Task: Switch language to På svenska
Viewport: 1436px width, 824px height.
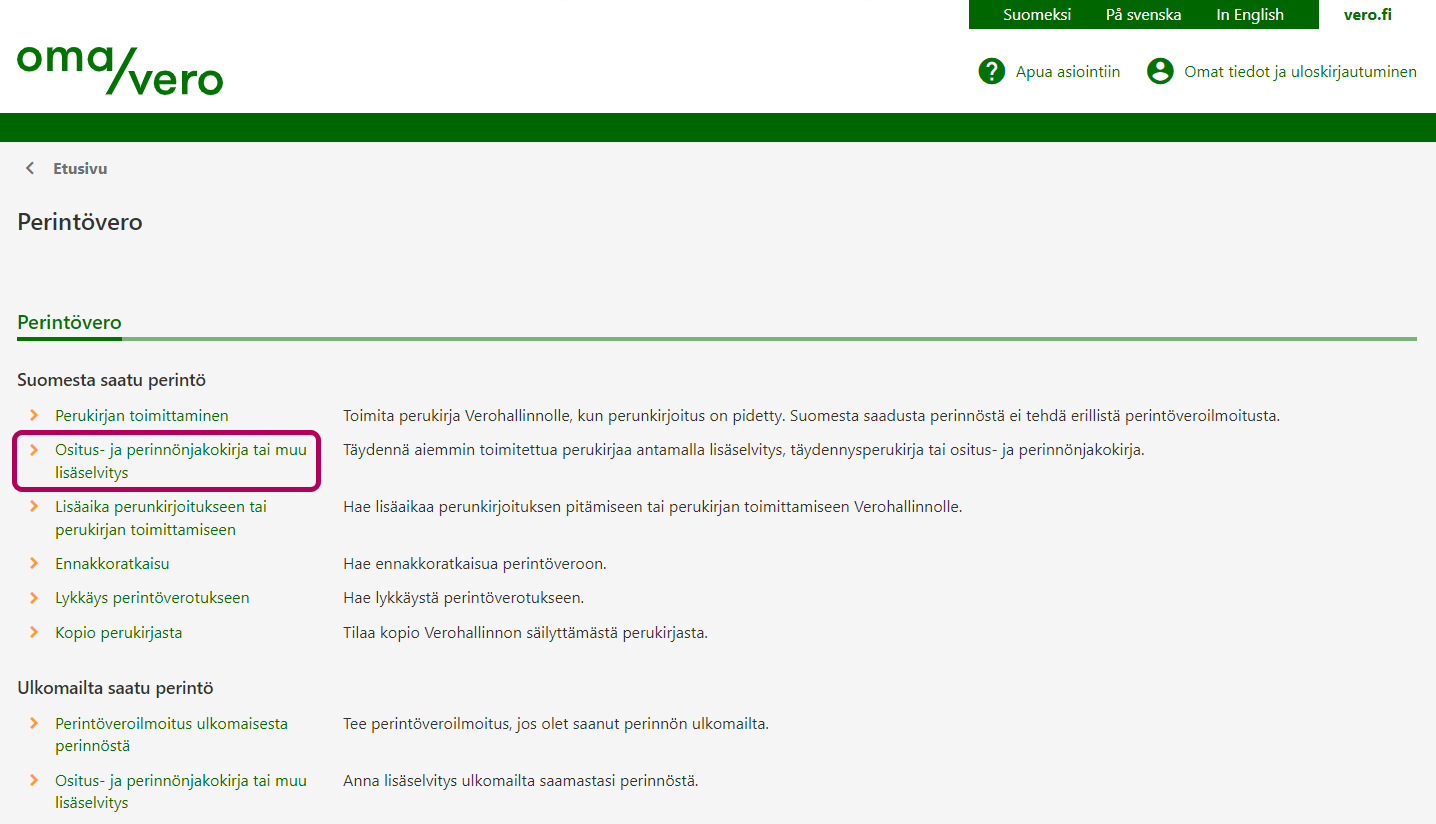Action: pos(1143,15)
